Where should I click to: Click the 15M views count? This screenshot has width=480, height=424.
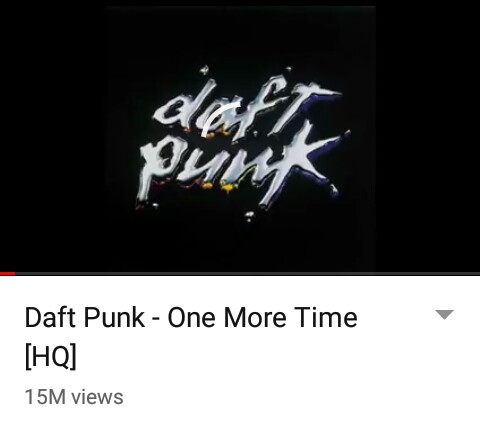[x=74, y=397]
